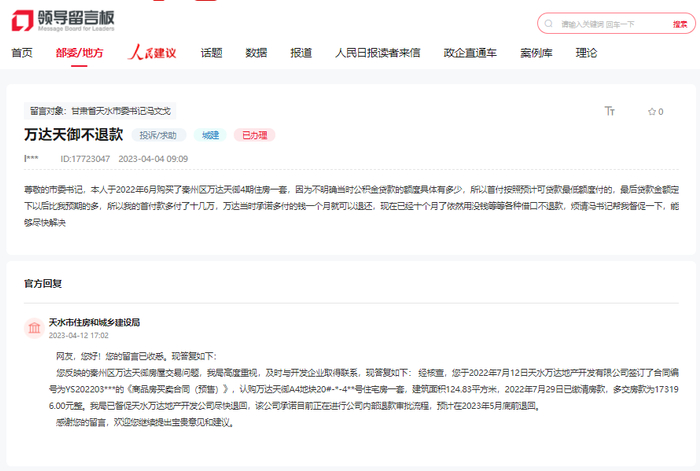Navigate to 政企直通车
The width and height of the screenshot is (700, 471).
[470, 53]
